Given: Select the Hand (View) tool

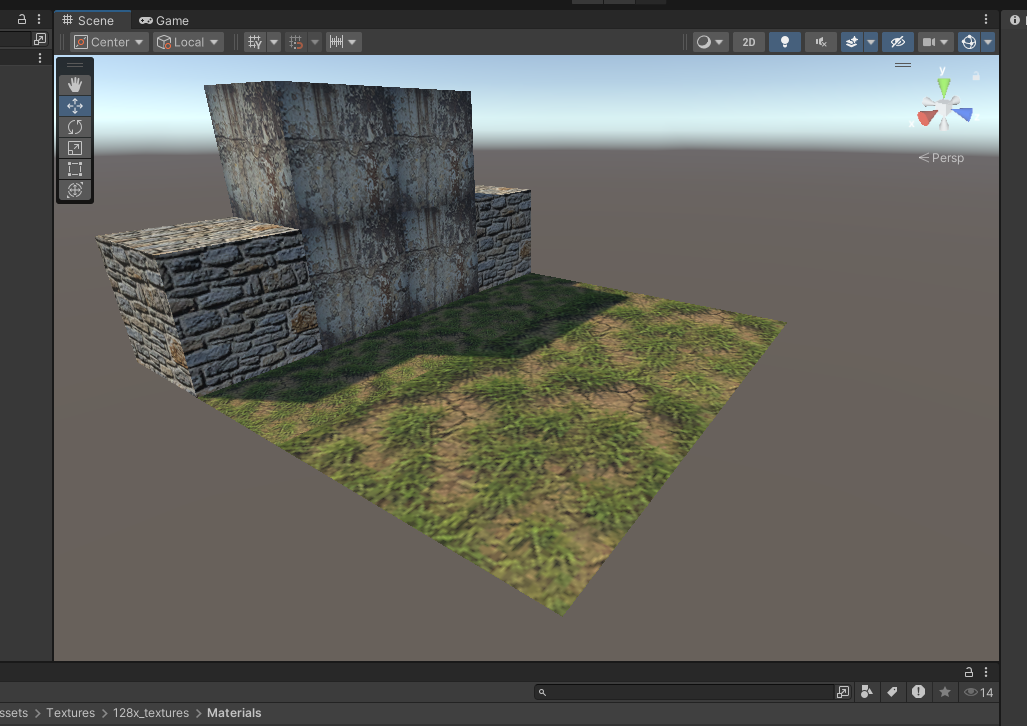Looking at the screenshot, I should tap(75, 85).
